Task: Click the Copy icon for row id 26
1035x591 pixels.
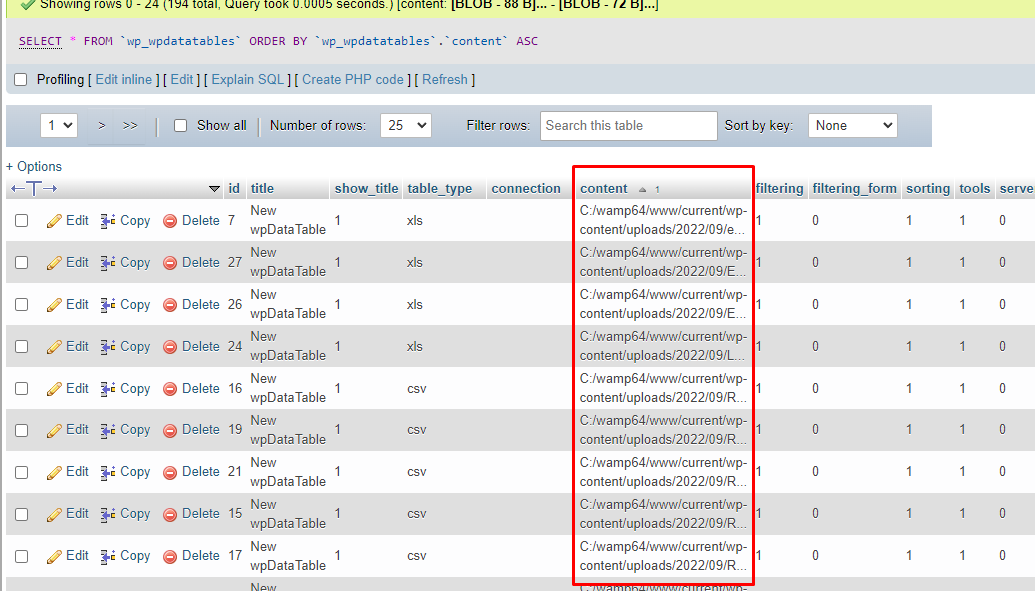Action: click(108, 304)
